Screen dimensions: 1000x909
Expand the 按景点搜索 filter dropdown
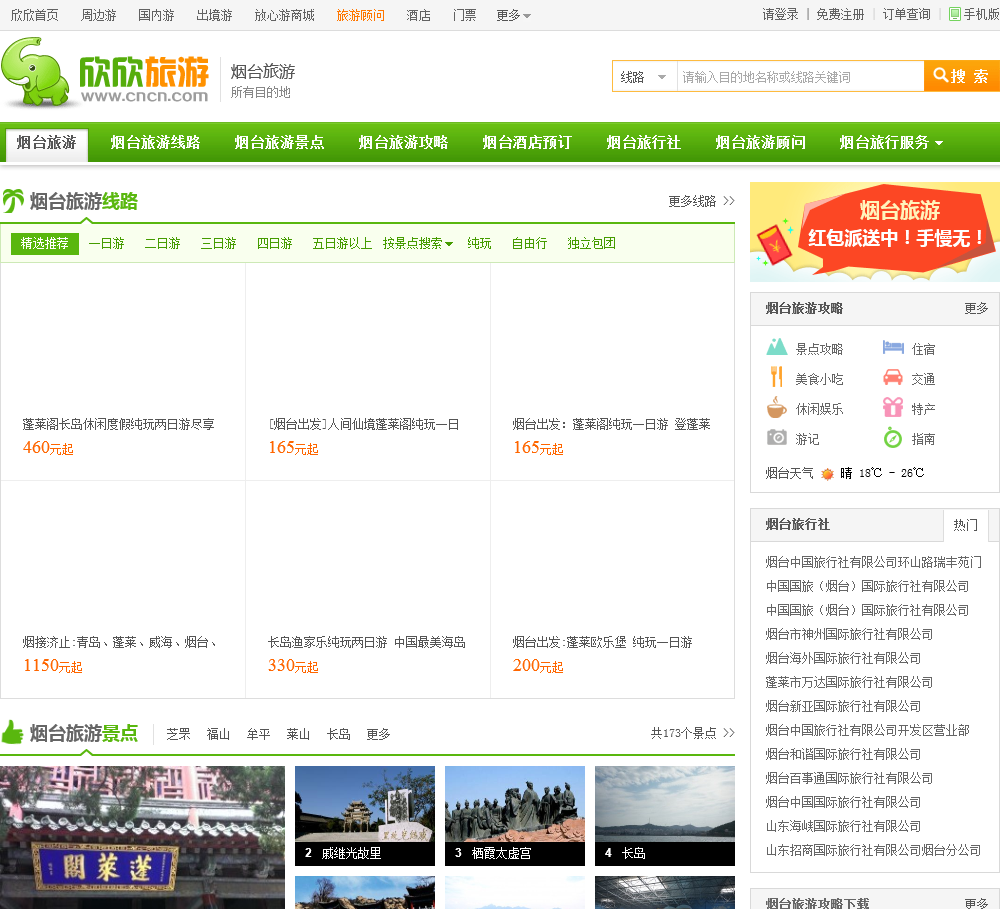[417, 243]
